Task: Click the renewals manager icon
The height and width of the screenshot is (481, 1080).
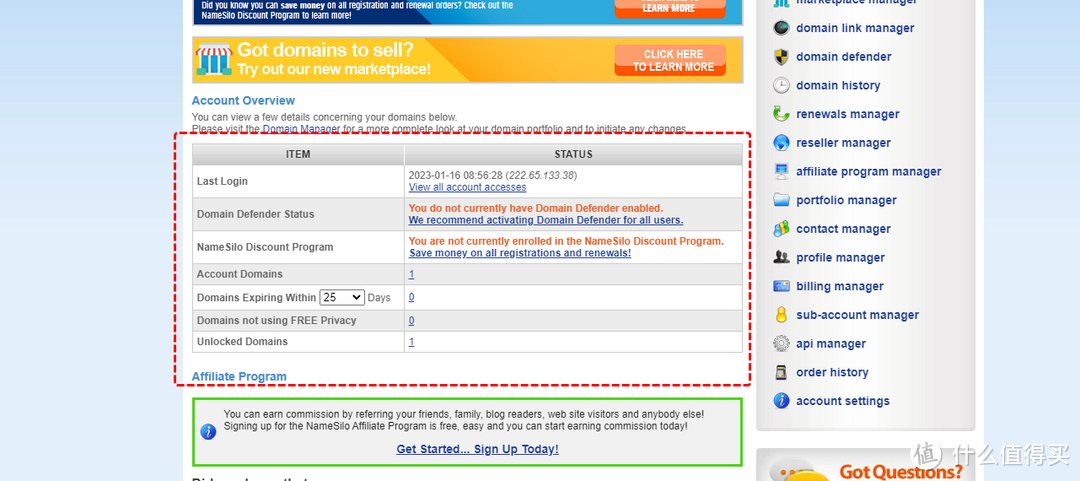Action: tap(781, 114)
